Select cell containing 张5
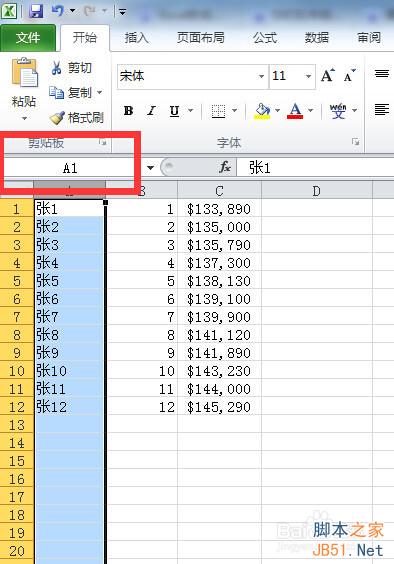This screenshot has height=564, width=394. [70, 281]
